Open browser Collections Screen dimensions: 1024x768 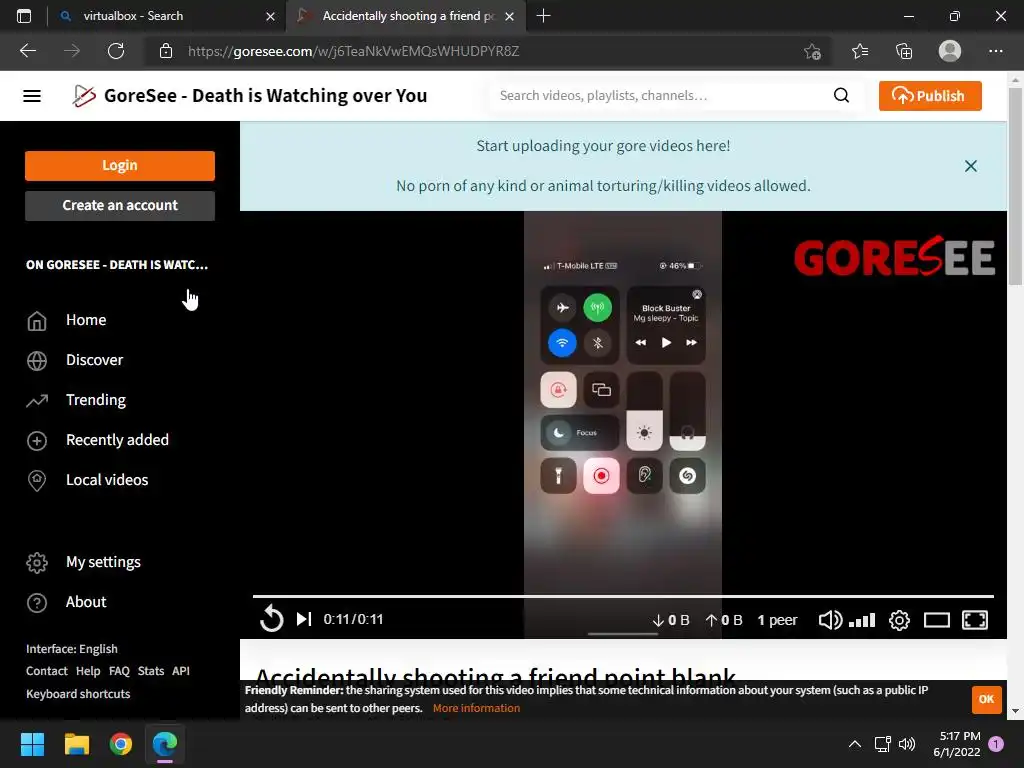904,51
